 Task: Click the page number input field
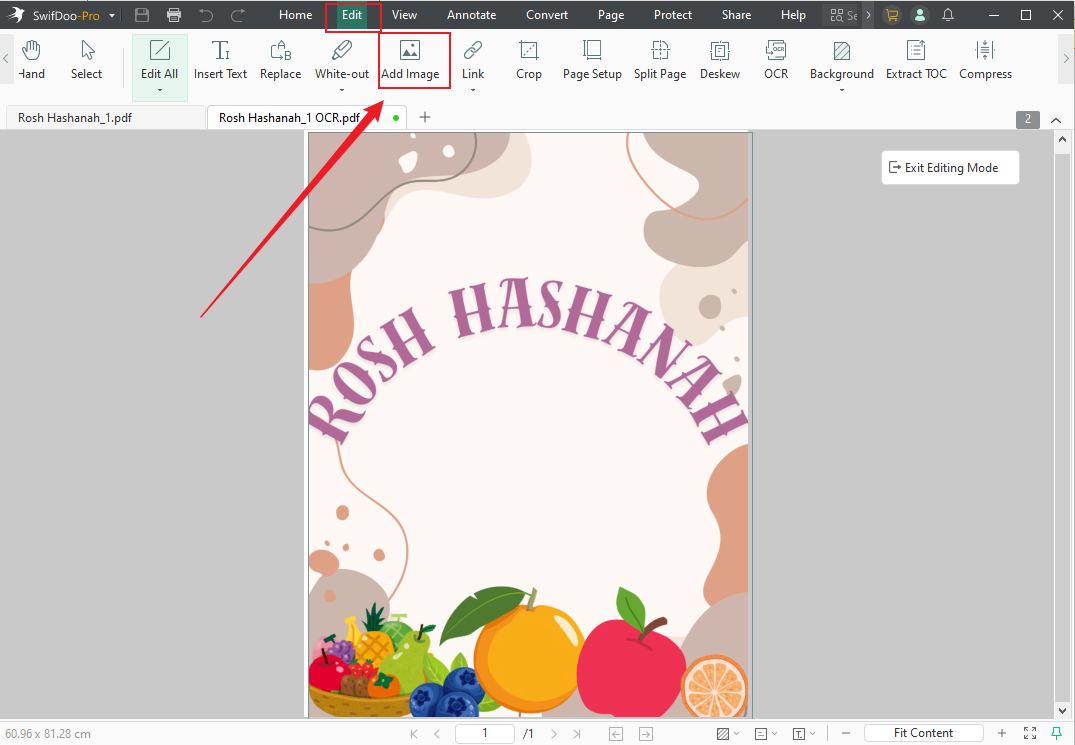coord(484,732)
